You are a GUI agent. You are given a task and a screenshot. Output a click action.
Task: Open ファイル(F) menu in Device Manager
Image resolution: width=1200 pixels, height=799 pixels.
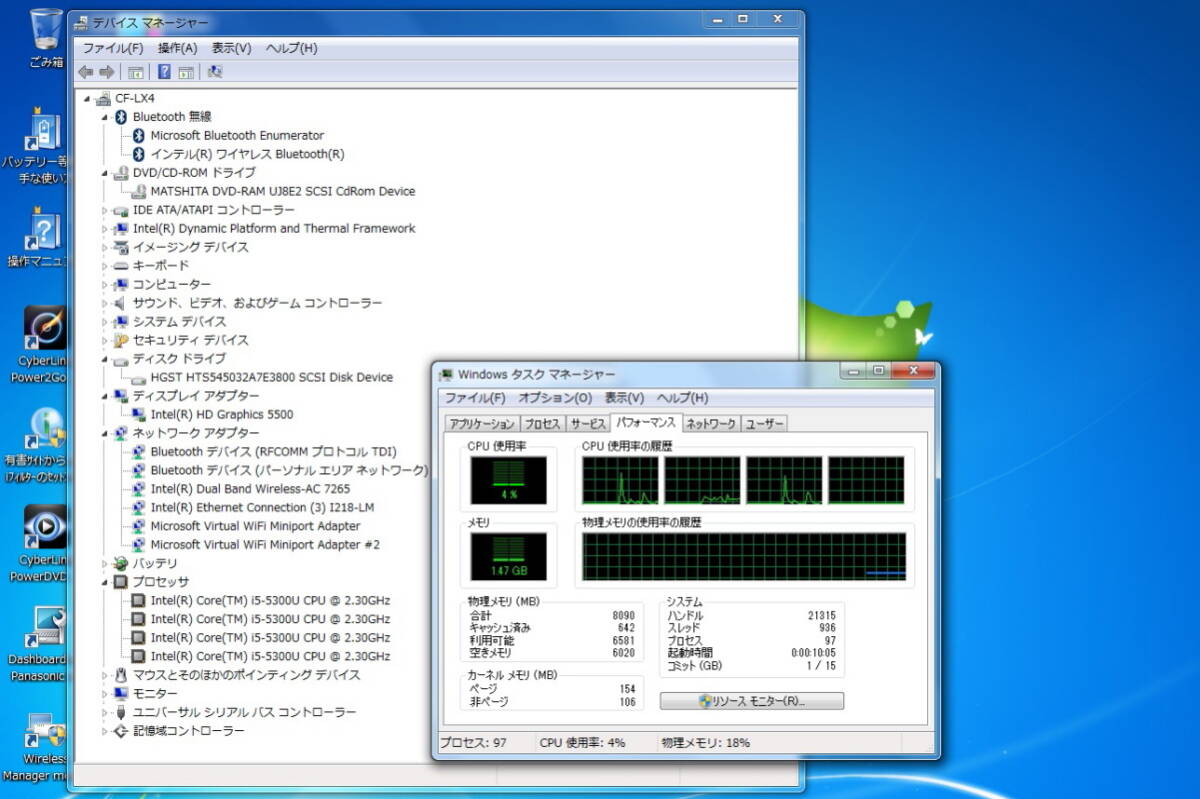[x=112, y=48]
